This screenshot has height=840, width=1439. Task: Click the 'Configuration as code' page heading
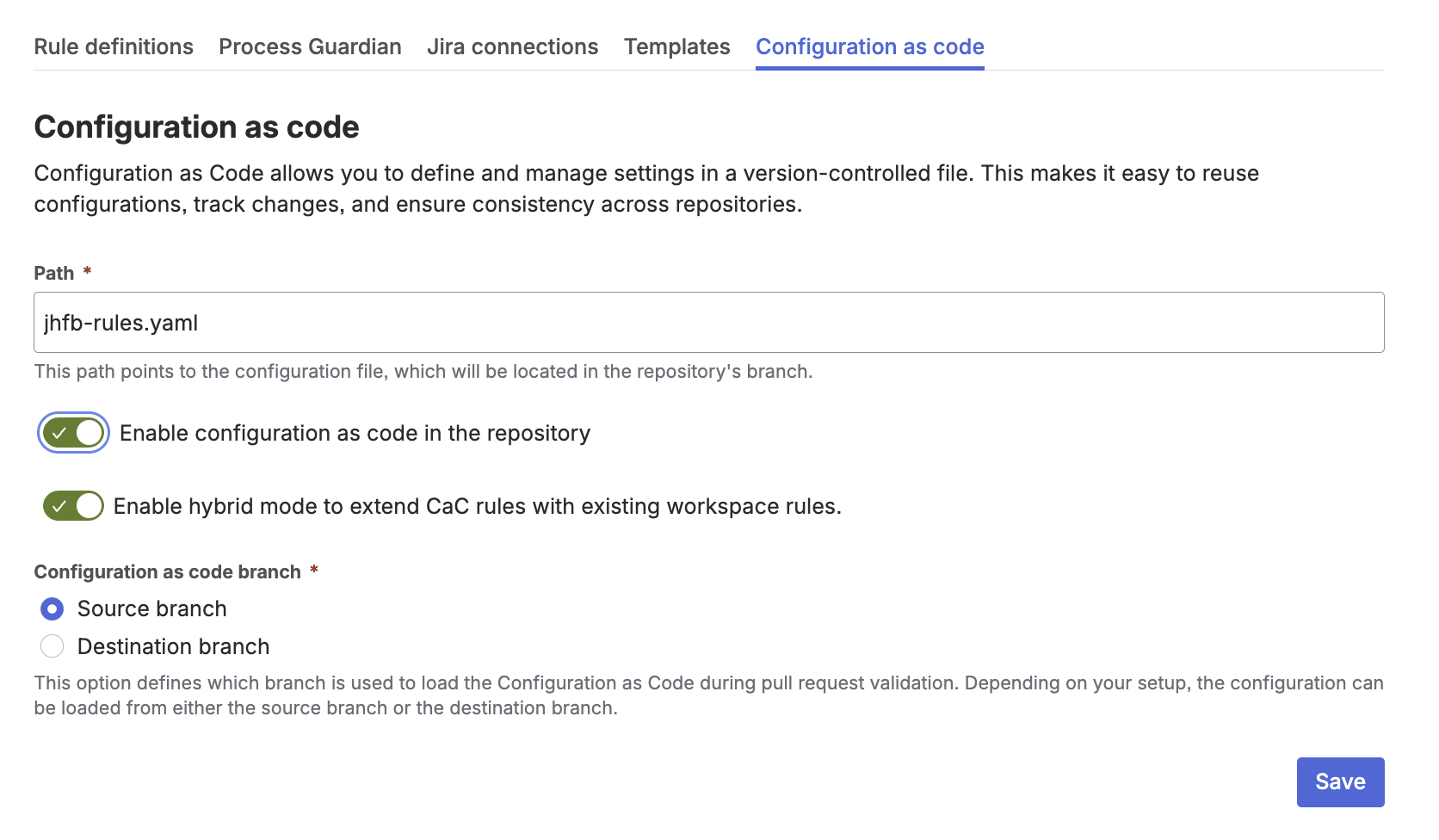[x=197, y=127]
